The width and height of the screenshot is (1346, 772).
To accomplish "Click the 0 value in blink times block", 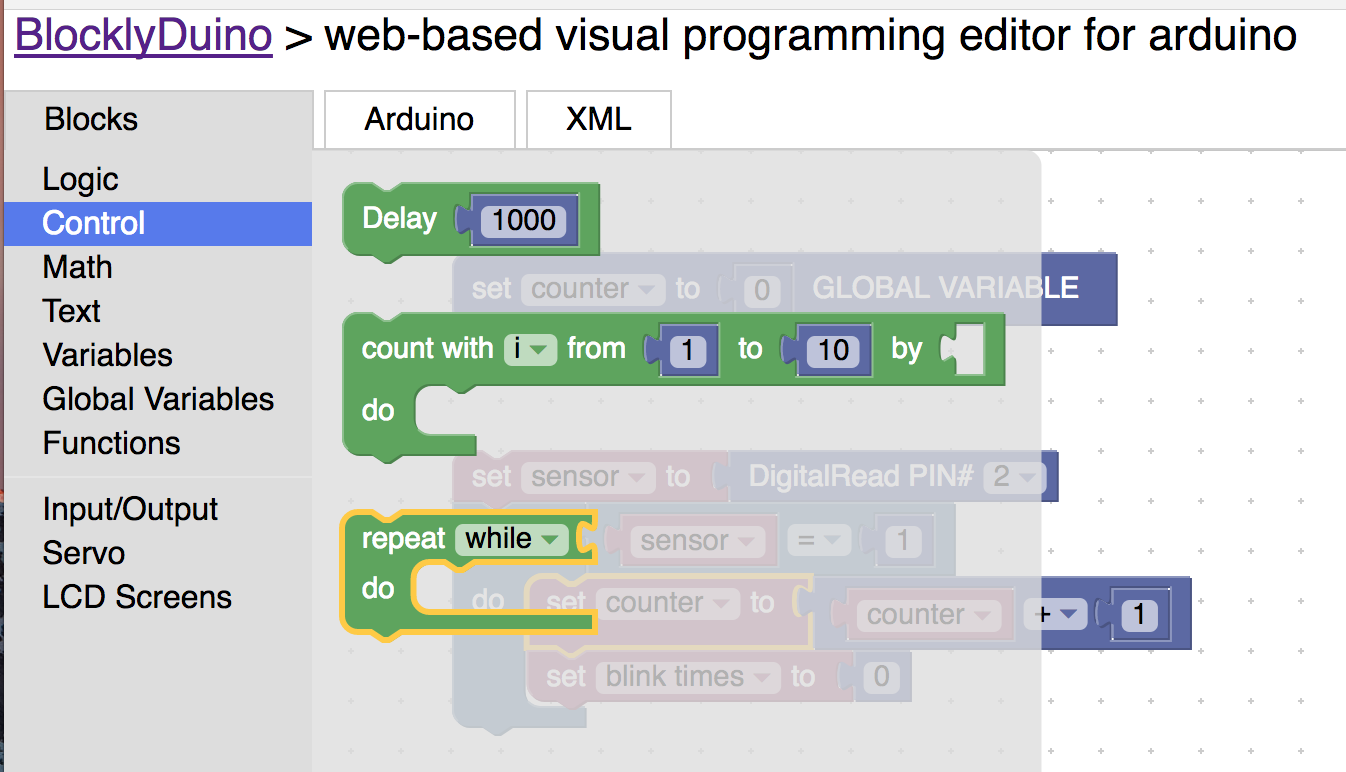I will point(880,677).
